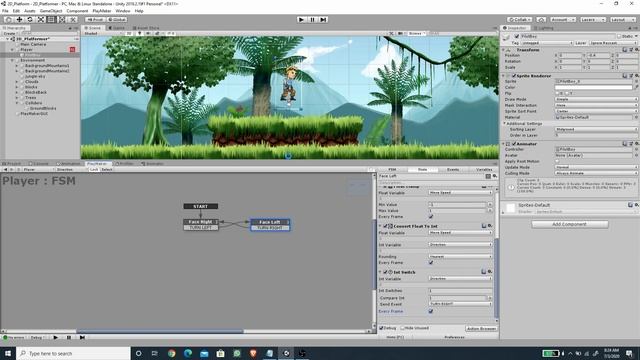Open Sprites-Default material settings gear
Image resolution: width=640 pixels, height=360 pixels.
click(636, 205)
